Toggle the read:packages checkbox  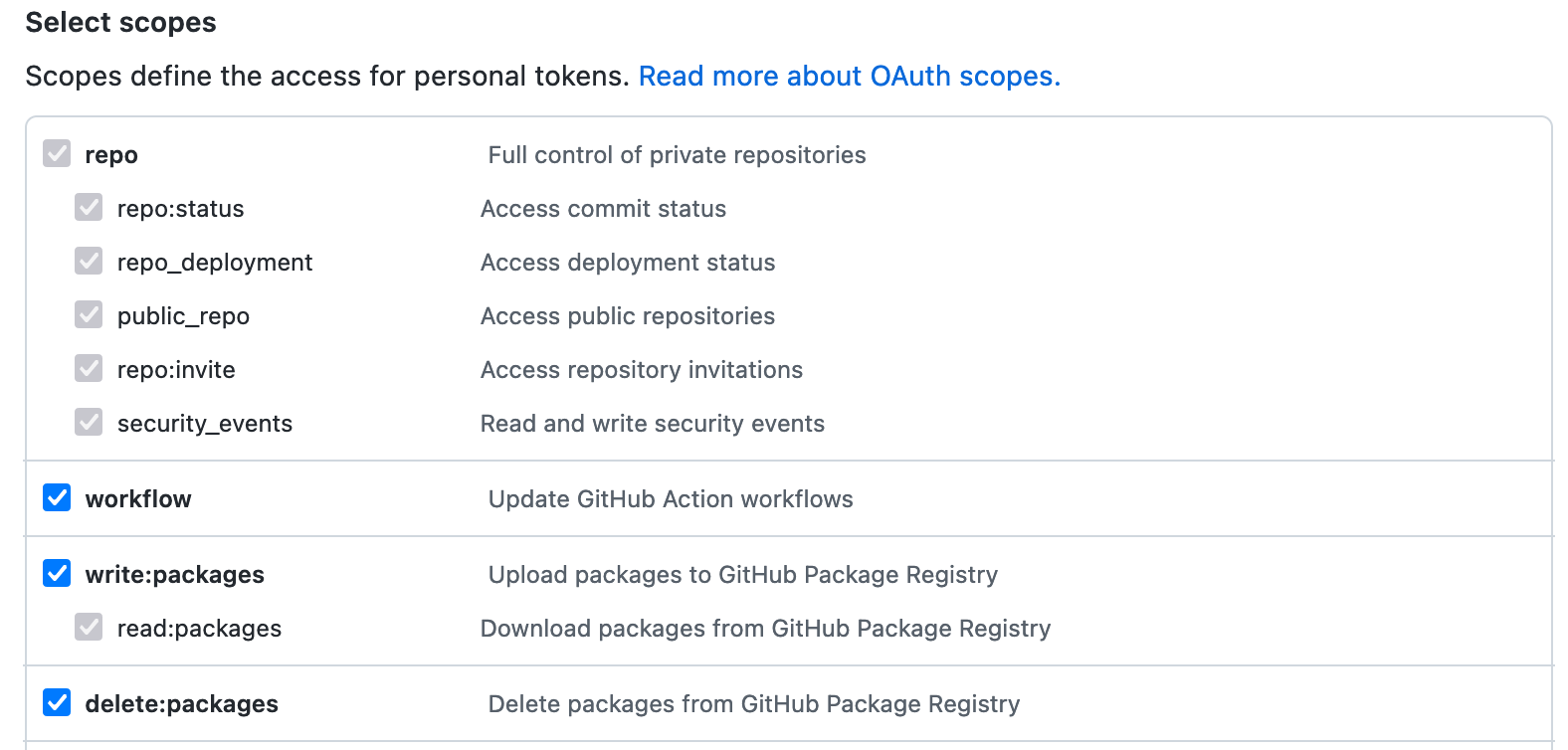89,627
